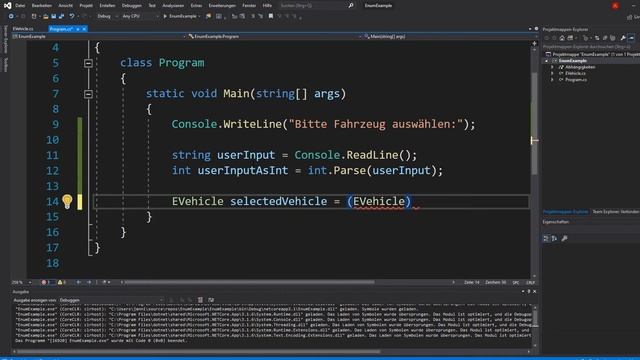Open the Debug configuration dropdown
The width and height of the screenshot is (640, 360).
click(107, 16)
